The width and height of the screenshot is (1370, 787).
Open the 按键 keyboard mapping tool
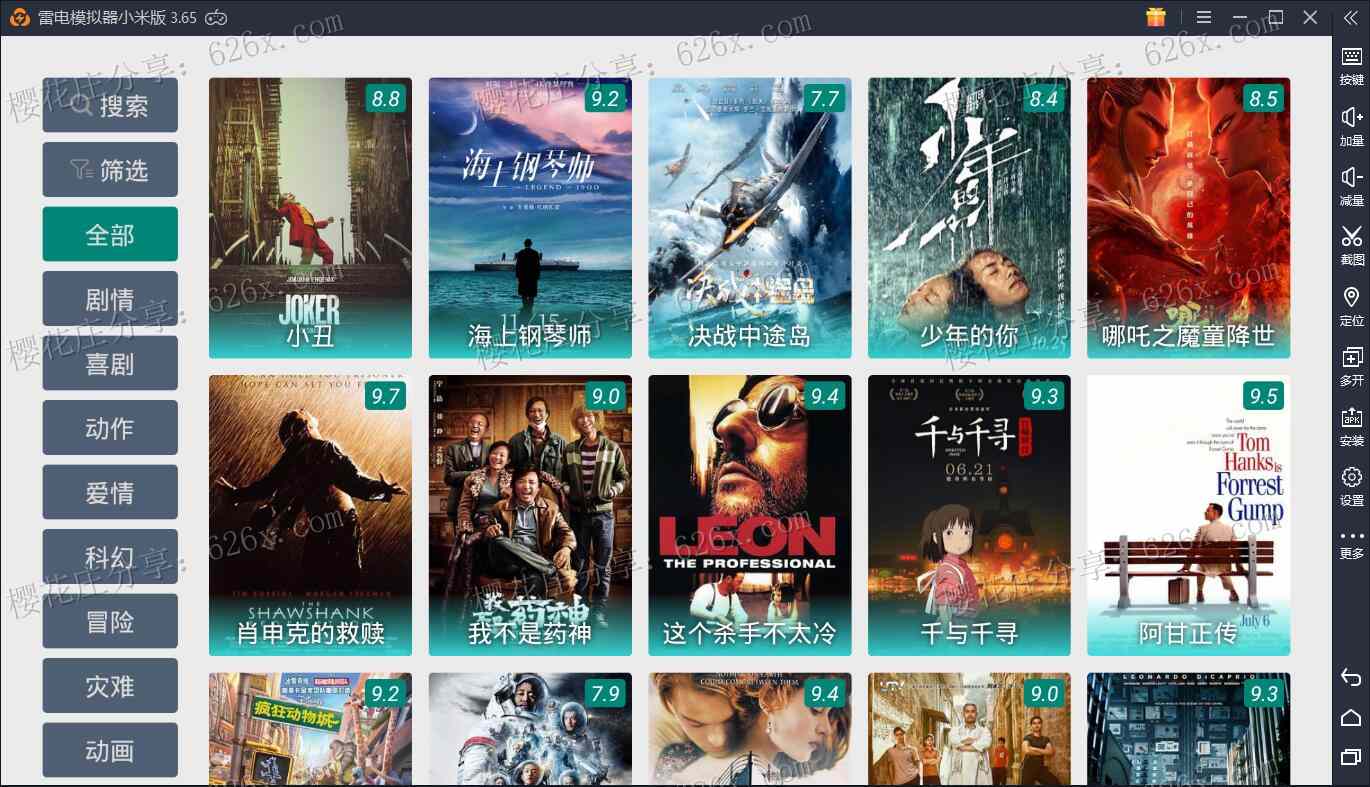[1351, 66]
